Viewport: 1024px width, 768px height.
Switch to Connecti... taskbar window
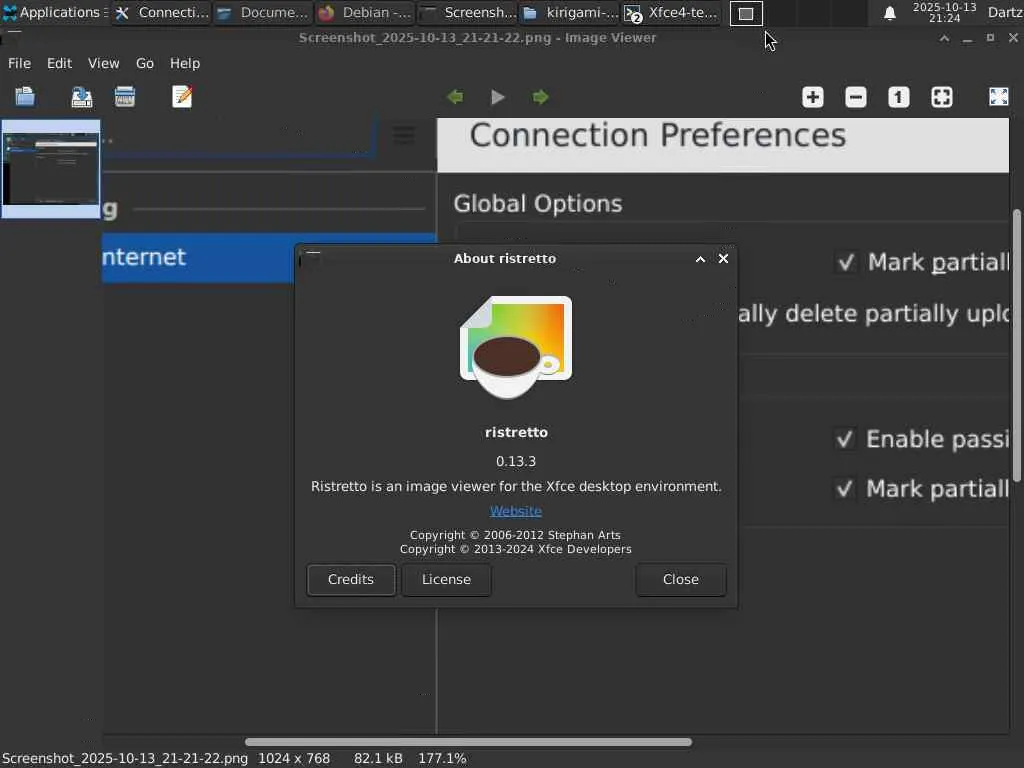[161, 12]
